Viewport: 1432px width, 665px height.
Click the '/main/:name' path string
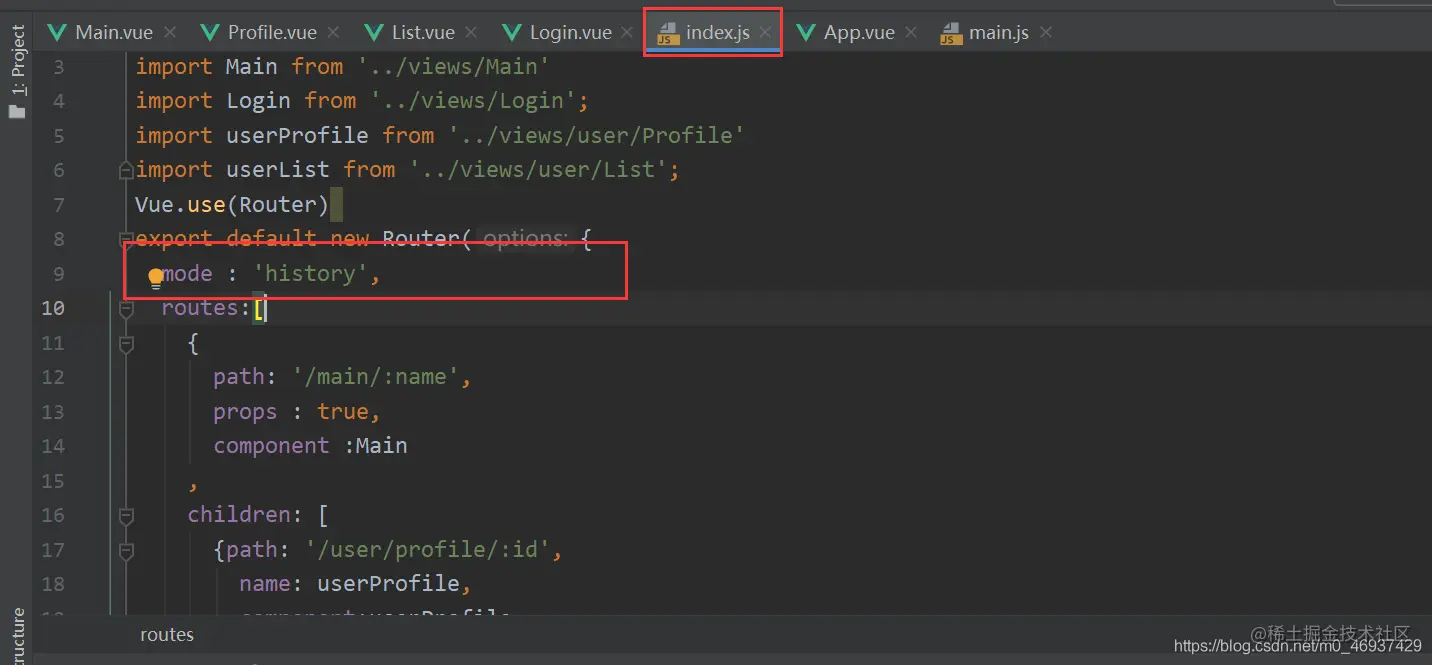pyautogui.click(x=376, y=377)
